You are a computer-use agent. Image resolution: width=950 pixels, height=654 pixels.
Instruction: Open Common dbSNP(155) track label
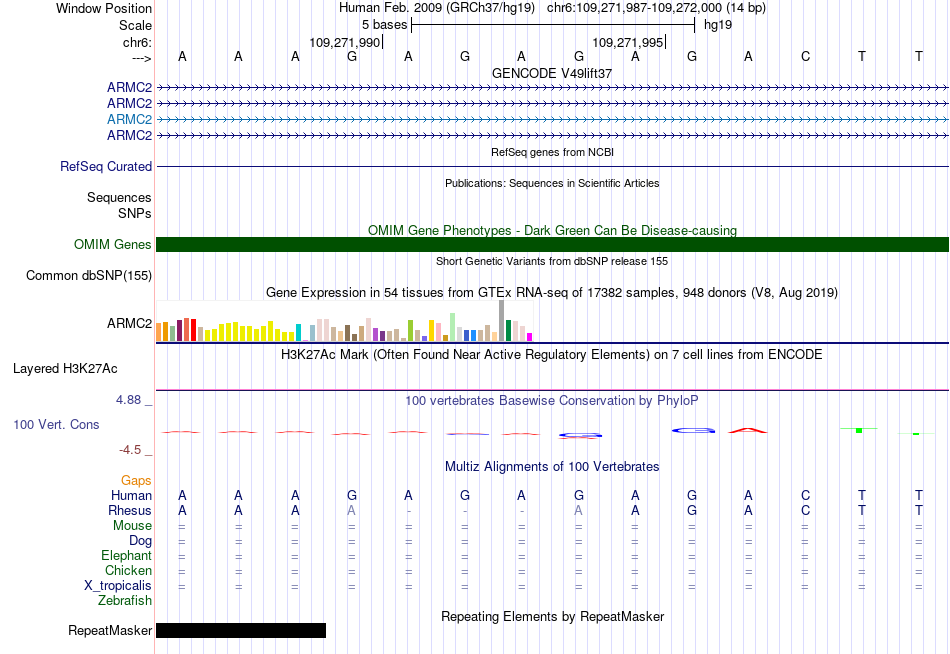(89, 276)
